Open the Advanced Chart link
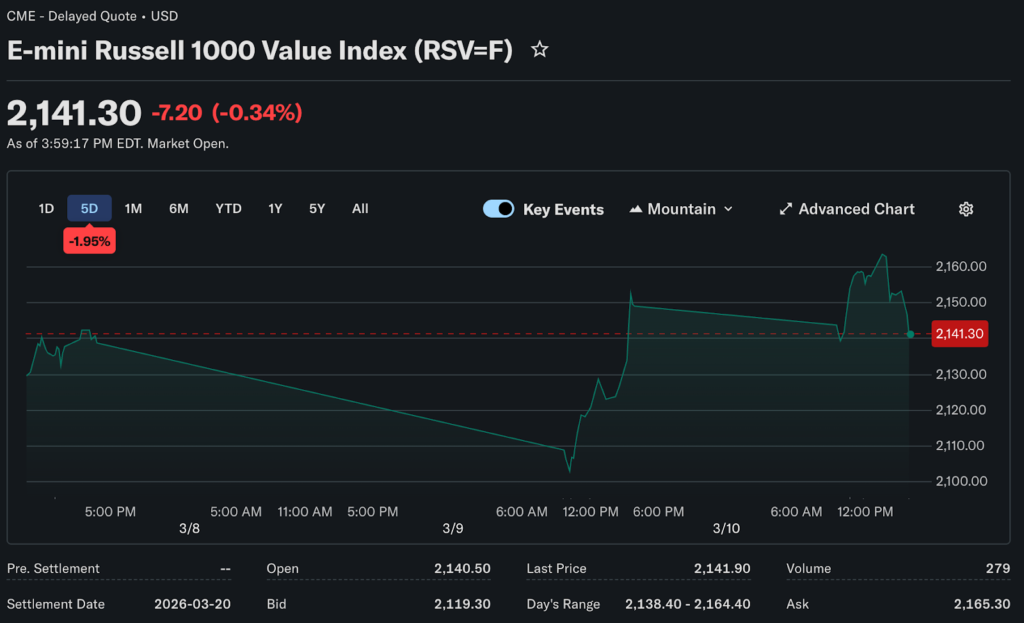This screenshot has height=623, width=1024. point(856,209)
